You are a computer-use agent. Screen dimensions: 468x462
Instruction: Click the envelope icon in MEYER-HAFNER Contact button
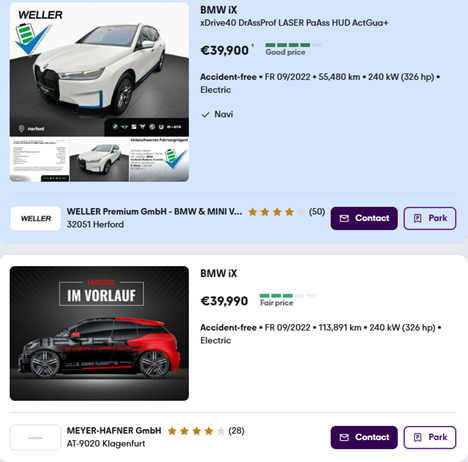[344, 437]
